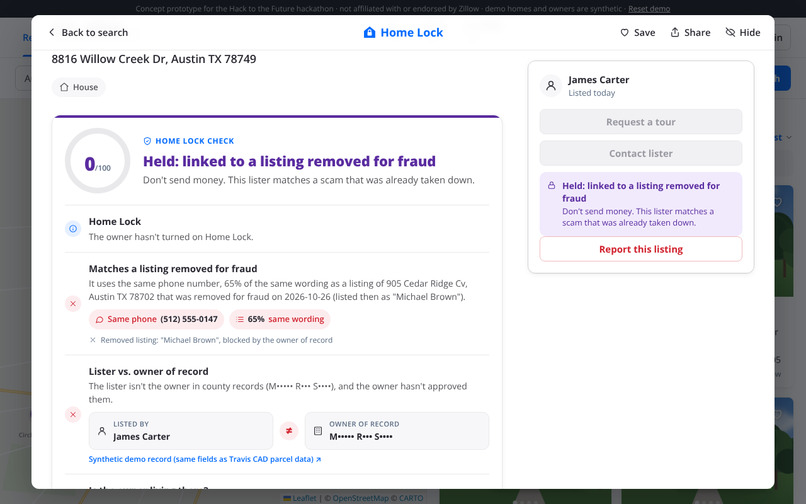This screenshot has height=504, width=806.
Task: Click the not-equal mismatch icon
Action: pyautogui.click(x=289, y=430)
